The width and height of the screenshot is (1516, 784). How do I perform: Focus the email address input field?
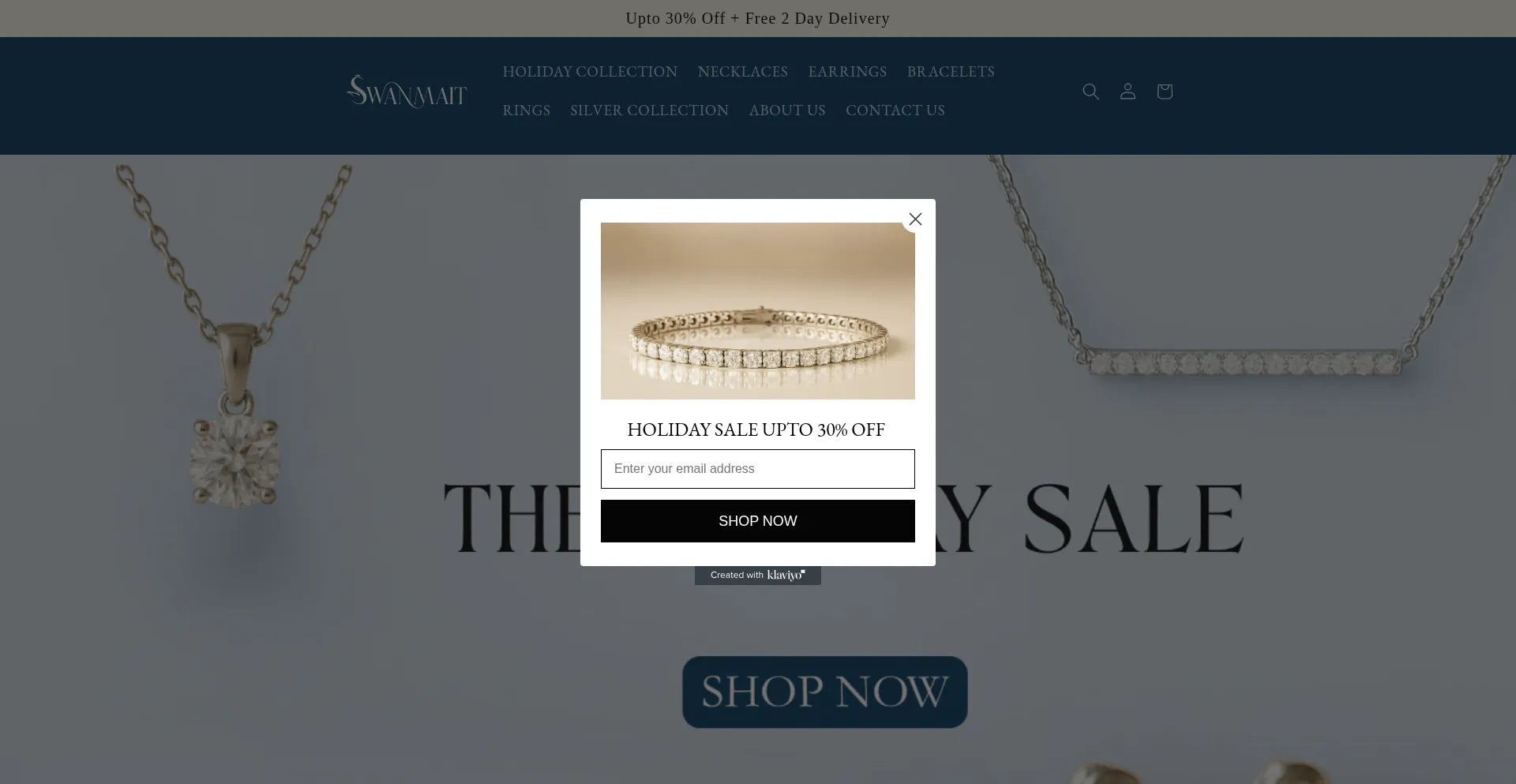pos(758,469)
